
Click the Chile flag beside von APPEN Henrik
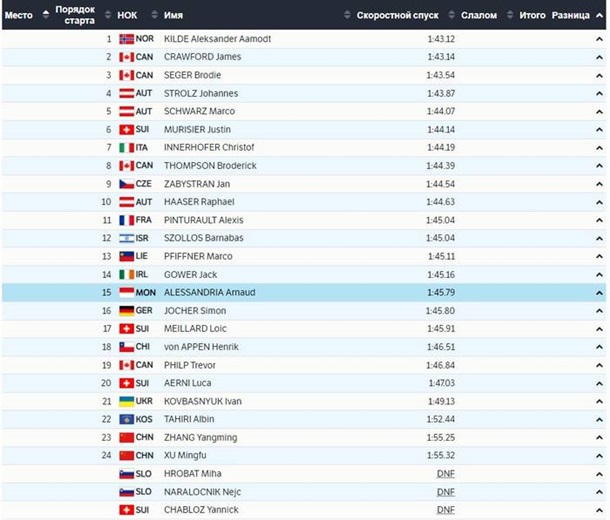pos(126,346)
